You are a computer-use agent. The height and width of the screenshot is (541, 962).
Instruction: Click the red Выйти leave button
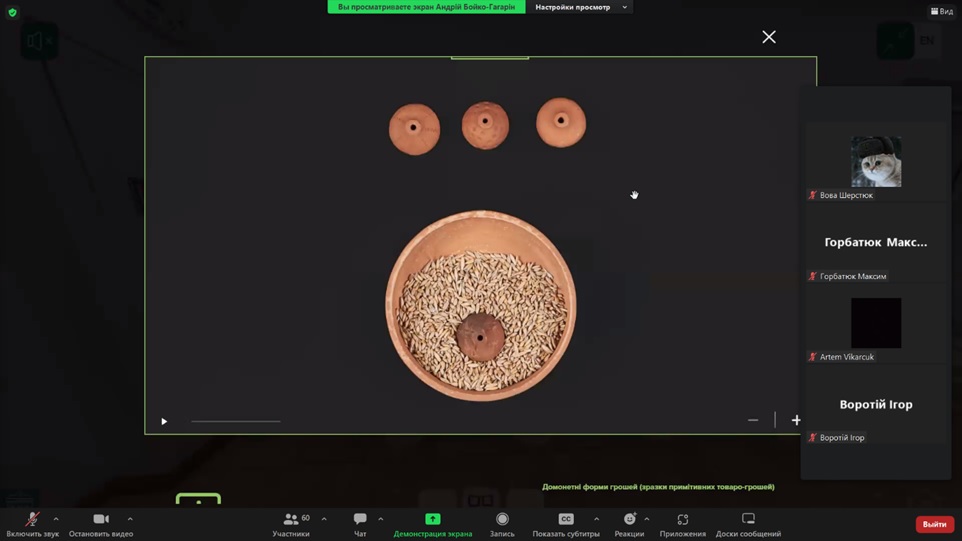[934, 524]
